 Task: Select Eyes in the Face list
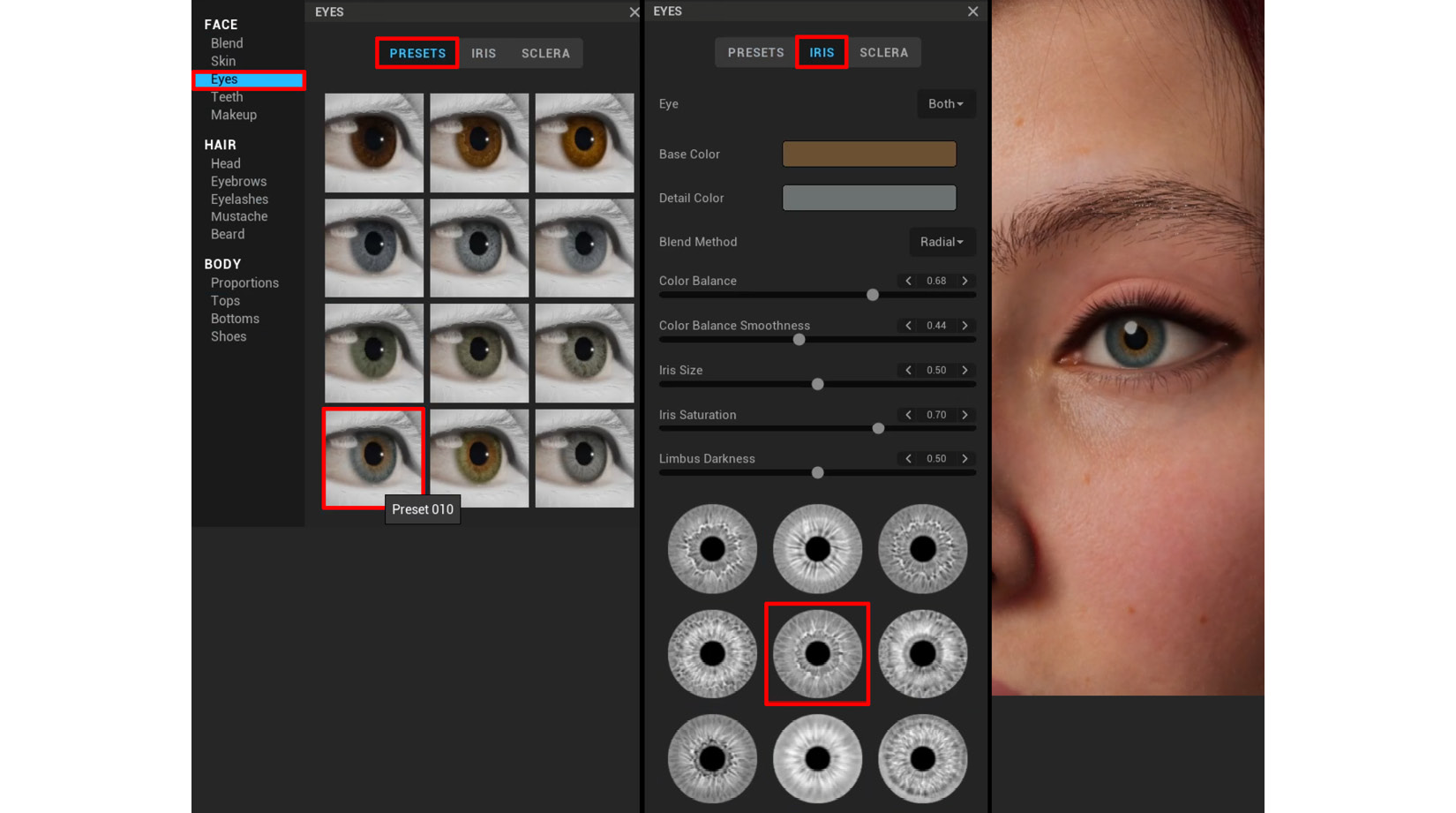[249, 79]
